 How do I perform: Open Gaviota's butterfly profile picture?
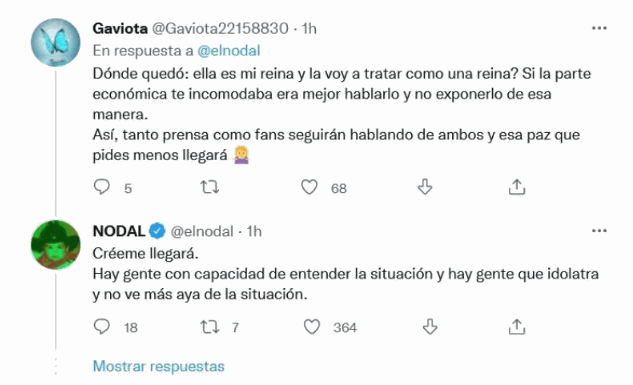[x=56, y=42]
